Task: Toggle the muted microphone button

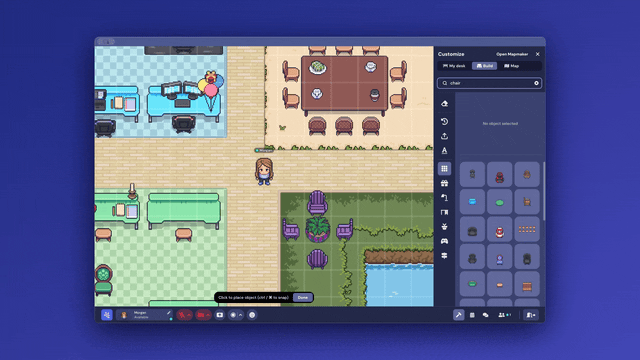Action: (x=182, y=315)
